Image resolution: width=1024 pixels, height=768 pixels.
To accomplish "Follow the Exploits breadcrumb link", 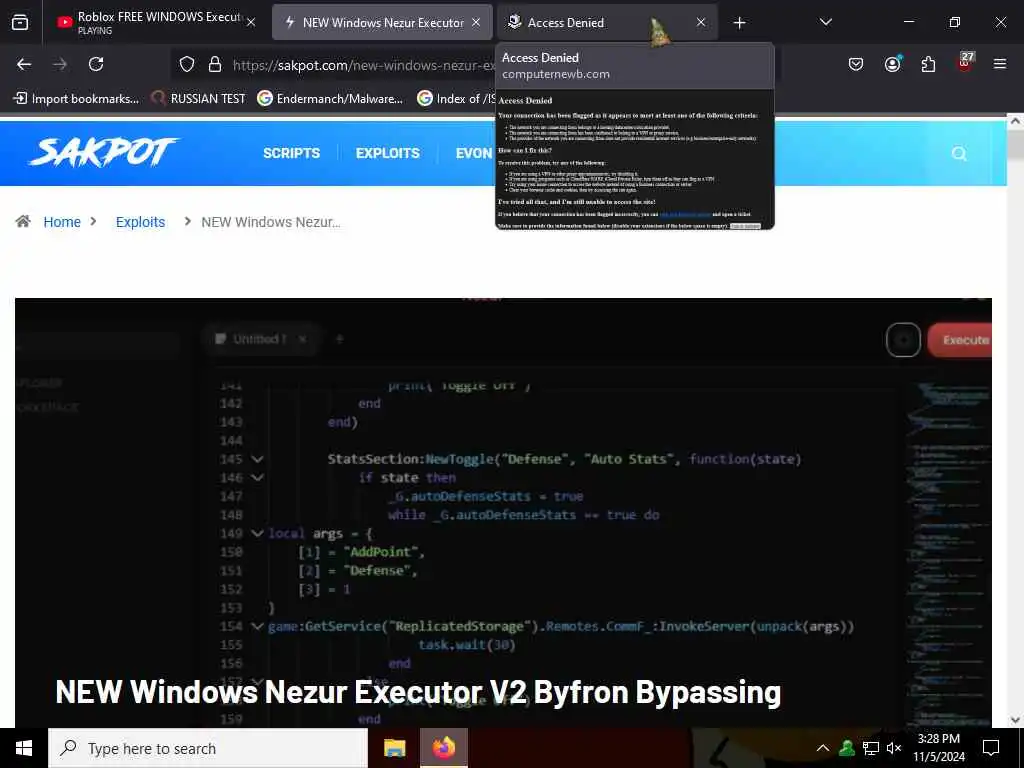I will point(140,222).
